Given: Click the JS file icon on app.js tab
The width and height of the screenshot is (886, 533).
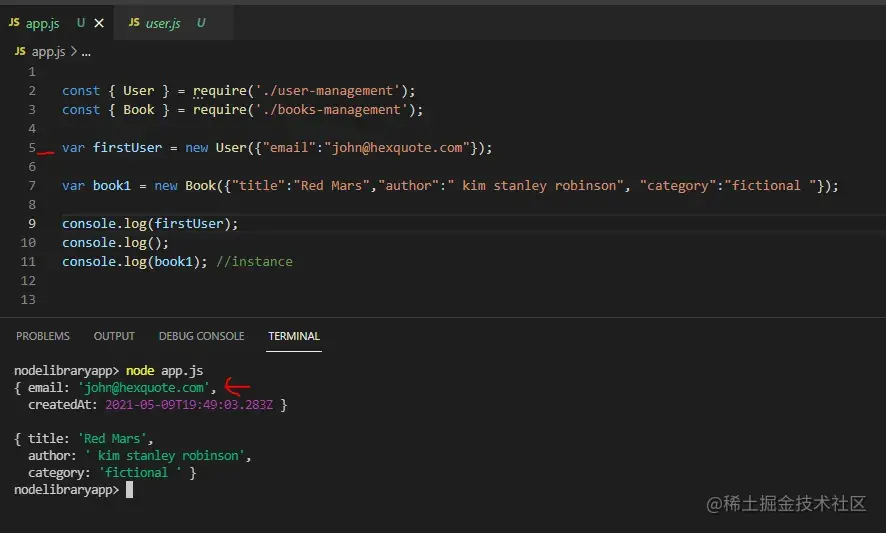Looking at the screenshot, I should point(14,23).
